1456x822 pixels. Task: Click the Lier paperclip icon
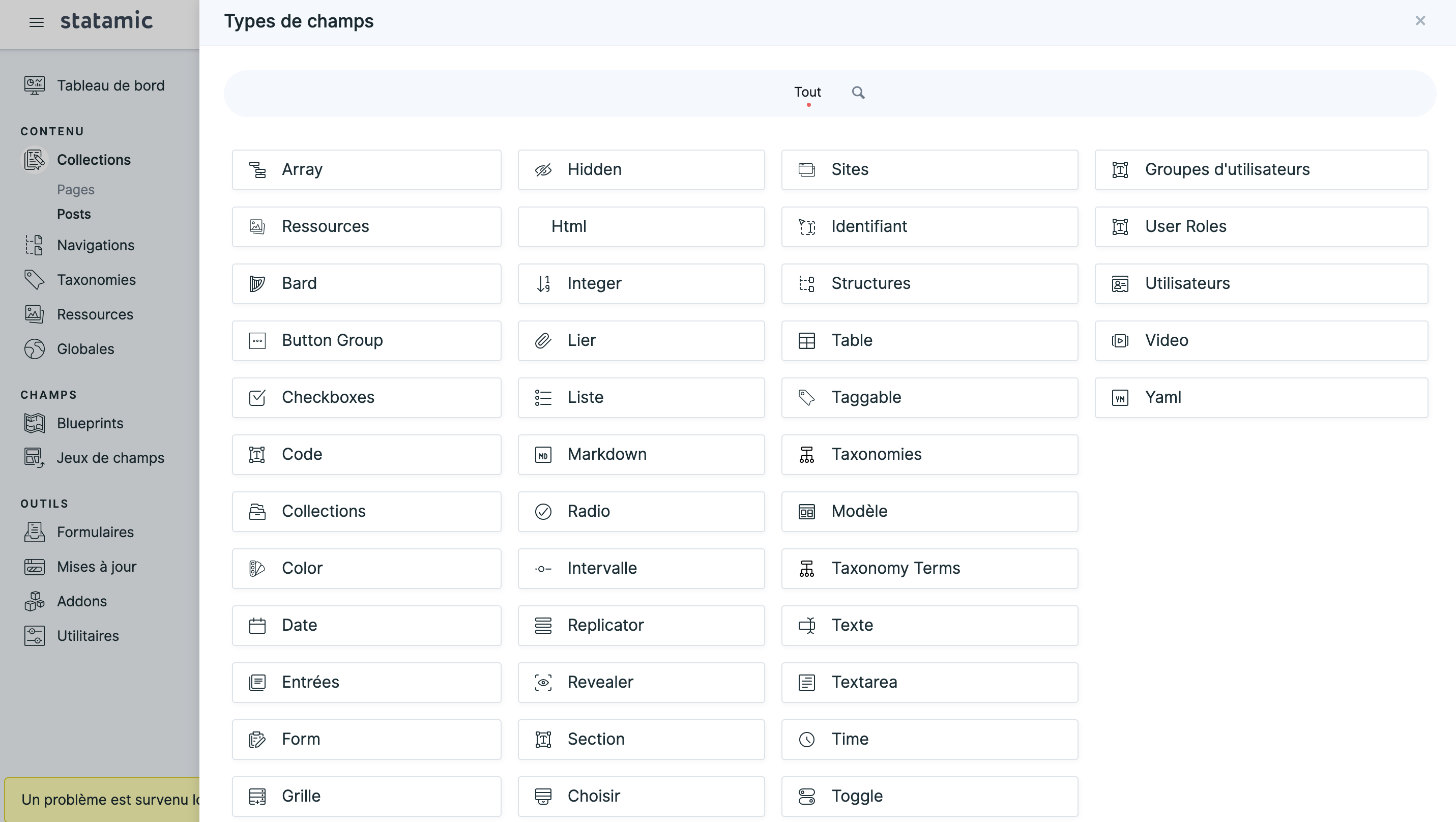click(x=543, y=341)
